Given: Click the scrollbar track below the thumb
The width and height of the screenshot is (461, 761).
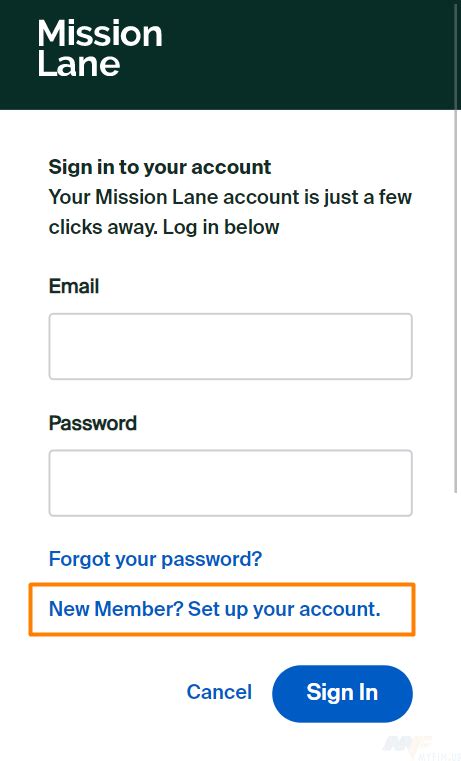Looking at the screenshot, I should click(x=457, y=626).
